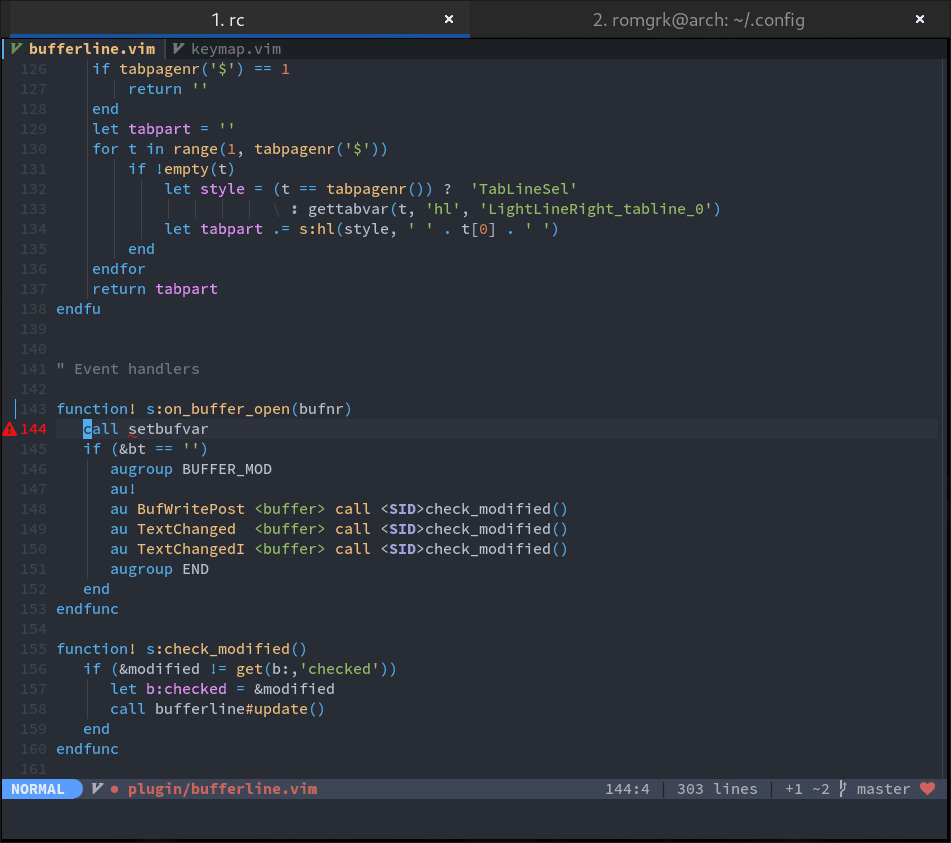Click the '303 lines' statusline entry
Screen dimensions: 951x843
[x=717, y=789]
